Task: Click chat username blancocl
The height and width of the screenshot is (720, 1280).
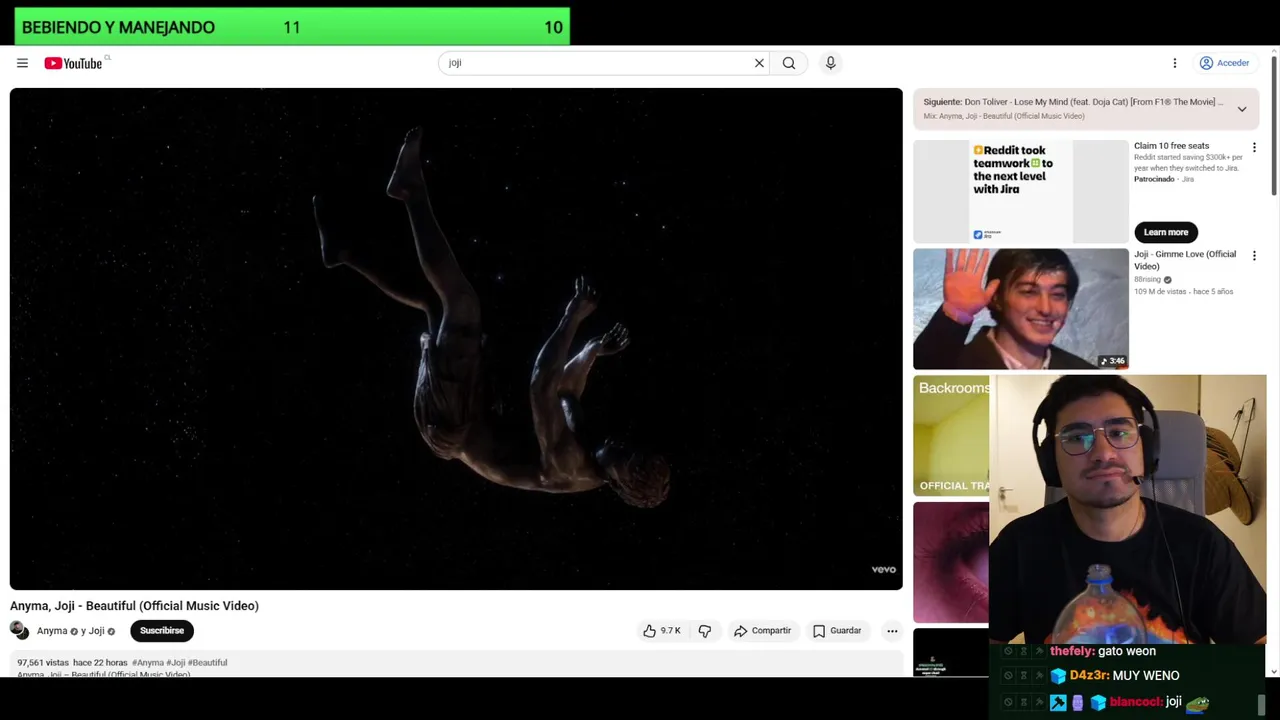Action: (x=1135, y=702)
